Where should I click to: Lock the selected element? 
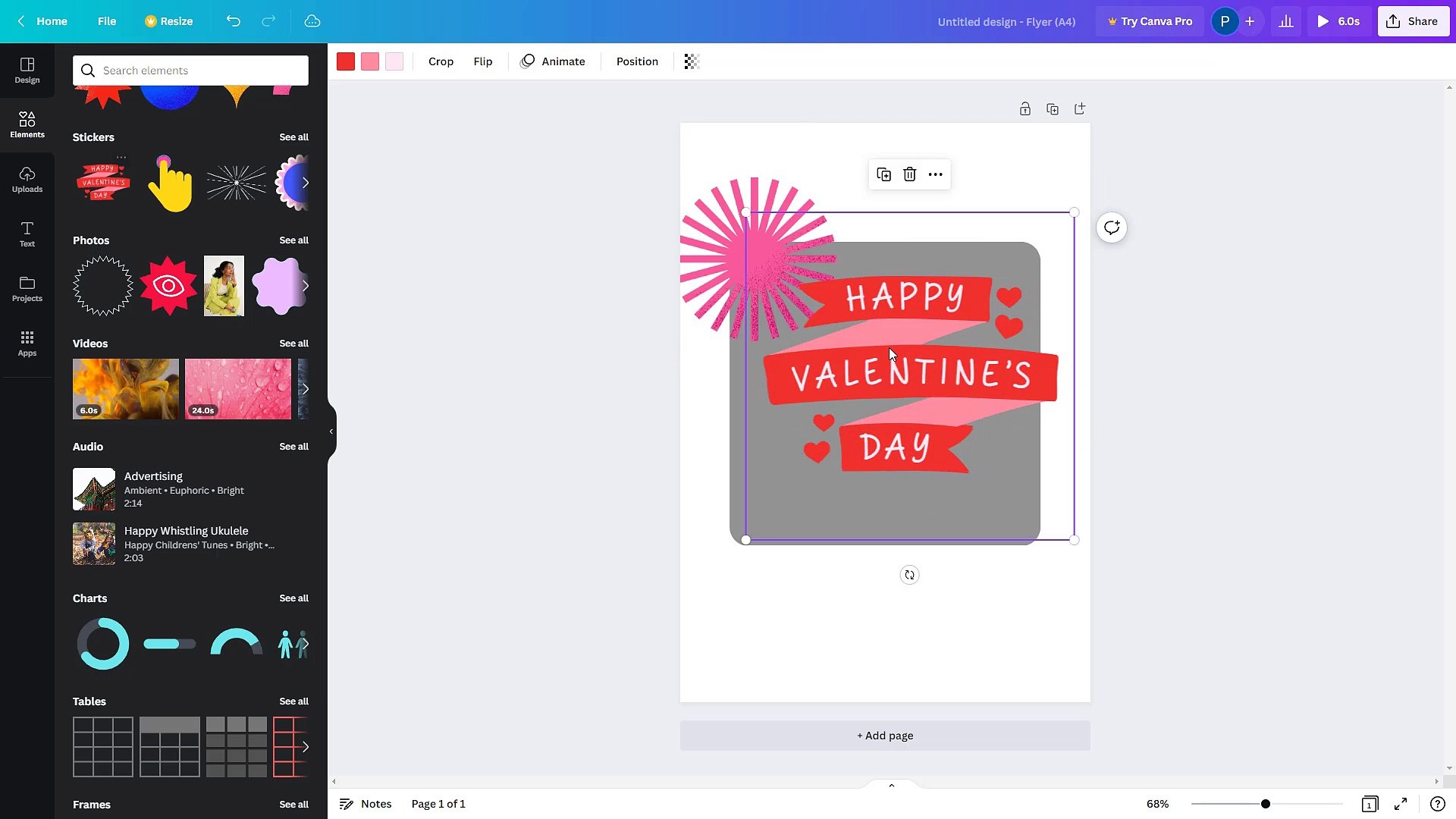(x=1025, y=108)
